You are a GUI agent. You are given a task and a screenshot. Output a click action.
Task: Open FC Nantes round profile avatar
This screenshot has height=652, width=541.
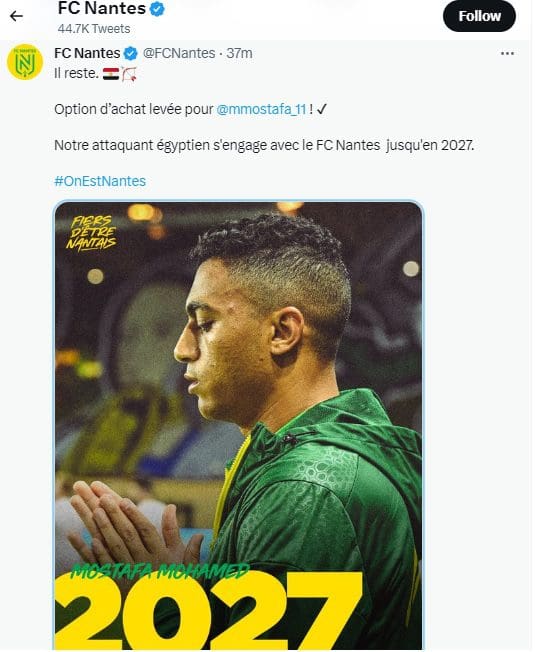[25, 62]
